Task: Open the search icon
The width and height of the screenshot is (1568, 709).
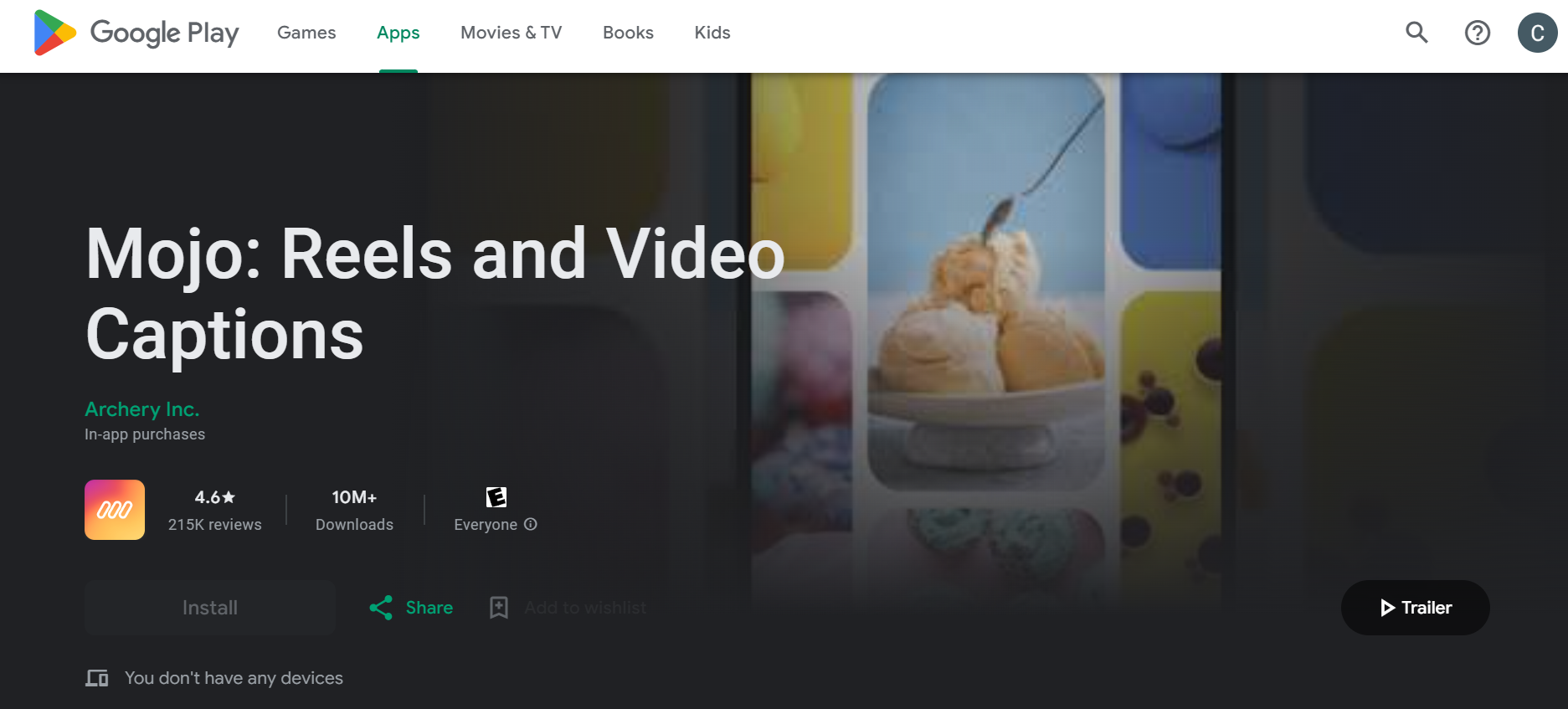Action: [x=1416, y=33]
